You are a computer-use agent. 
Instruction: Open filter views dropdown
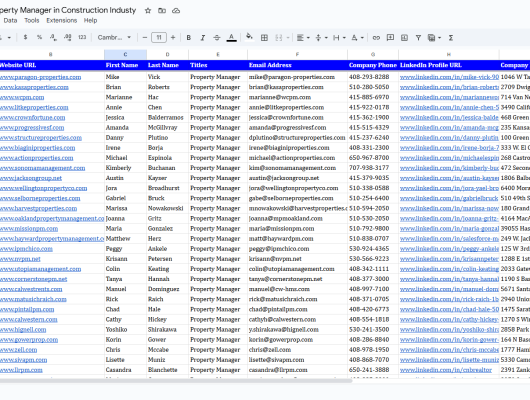point(434,38)
